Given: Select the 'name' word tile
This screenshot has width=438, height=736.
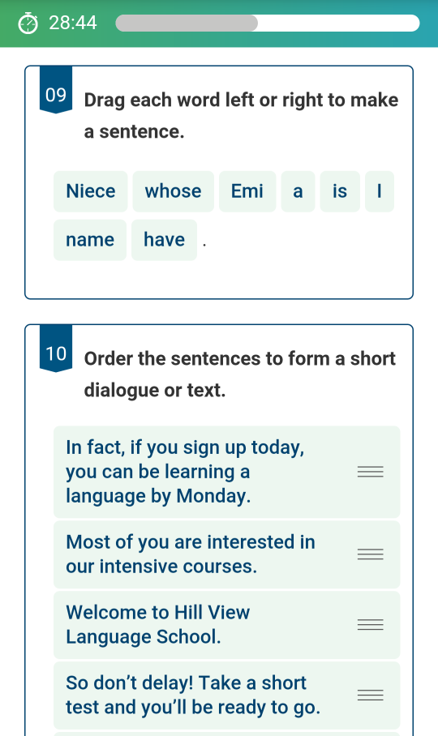Looking at the screenshot, I should [90, 240].
